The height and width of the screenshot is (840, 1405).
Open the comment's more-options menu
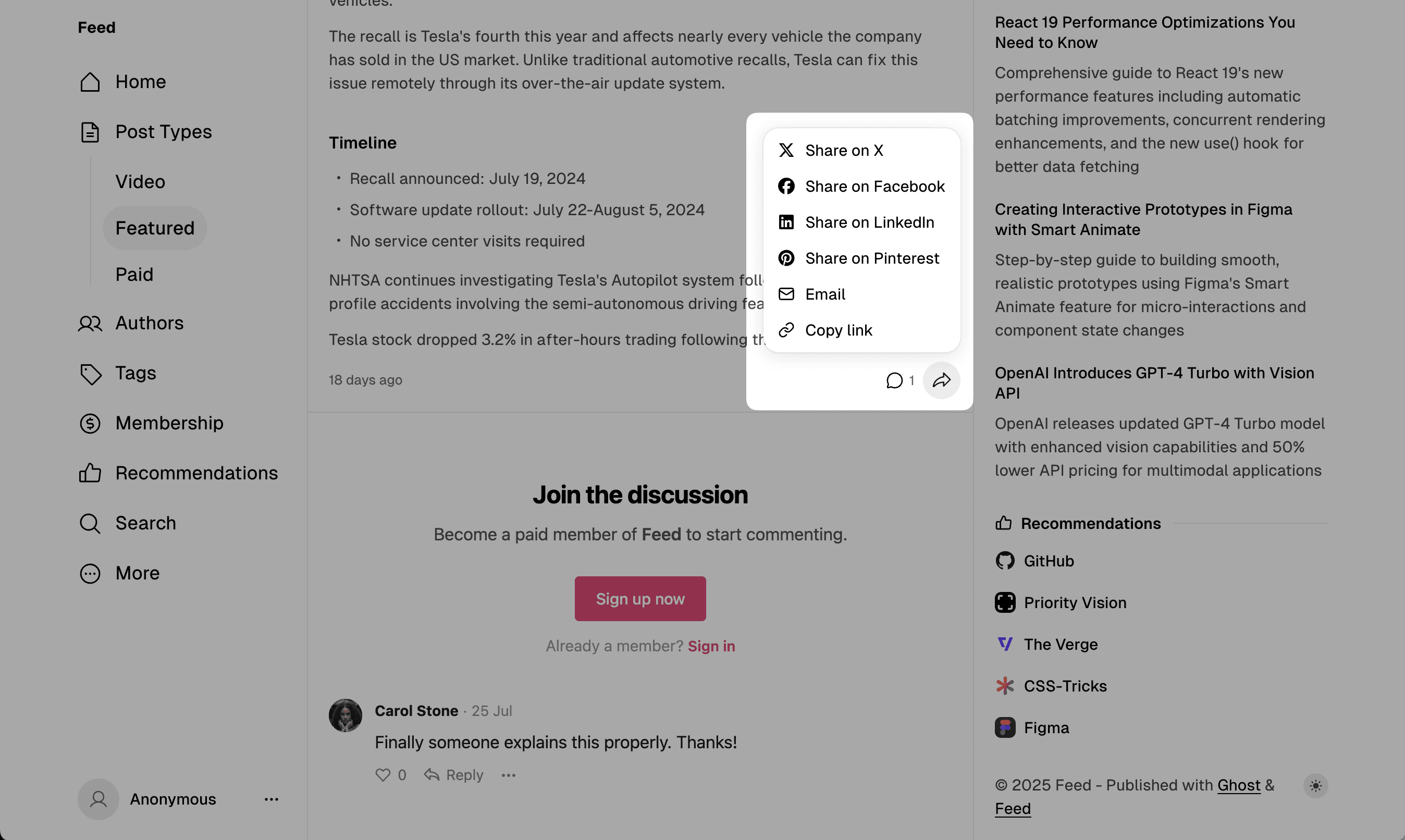click(508, 774)
